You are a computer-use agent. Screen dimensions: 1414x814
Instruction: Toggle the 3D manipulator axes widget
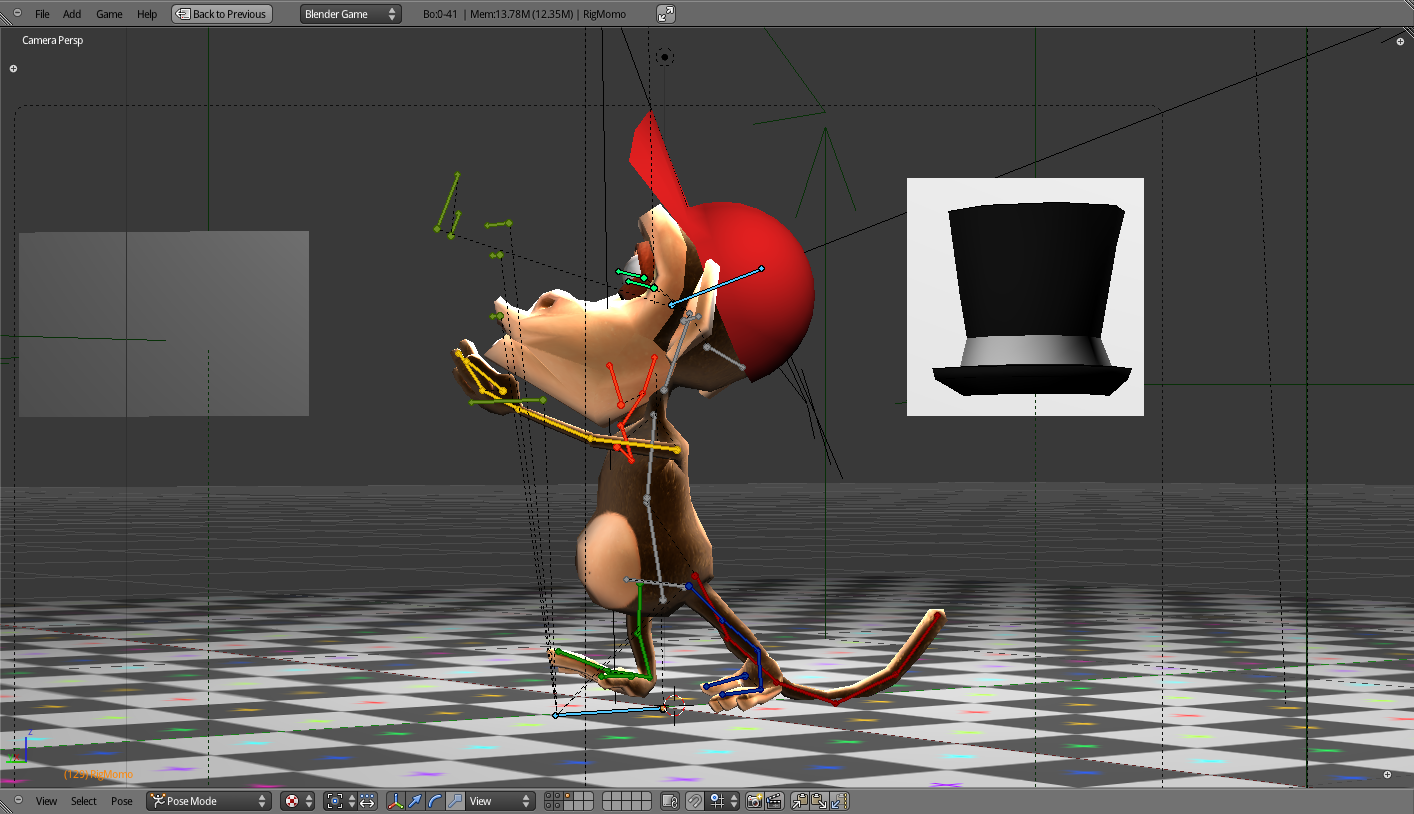tap(396, 801)
